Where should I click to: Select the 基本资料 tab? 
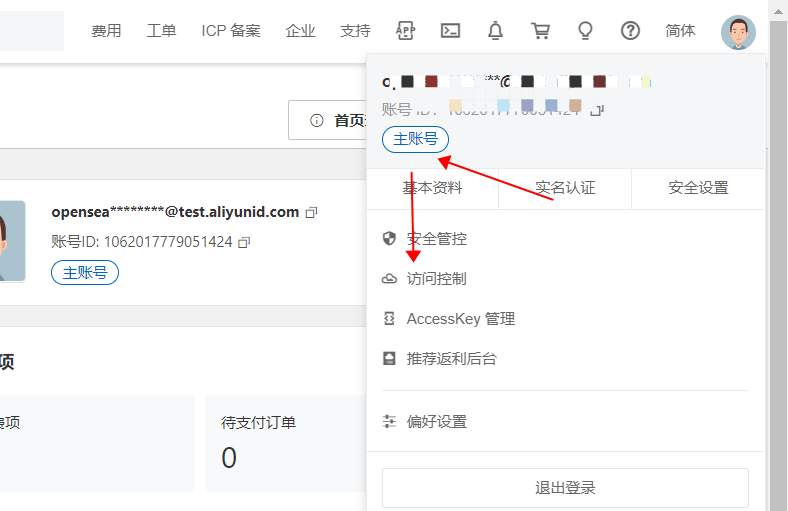click(432, 188)
